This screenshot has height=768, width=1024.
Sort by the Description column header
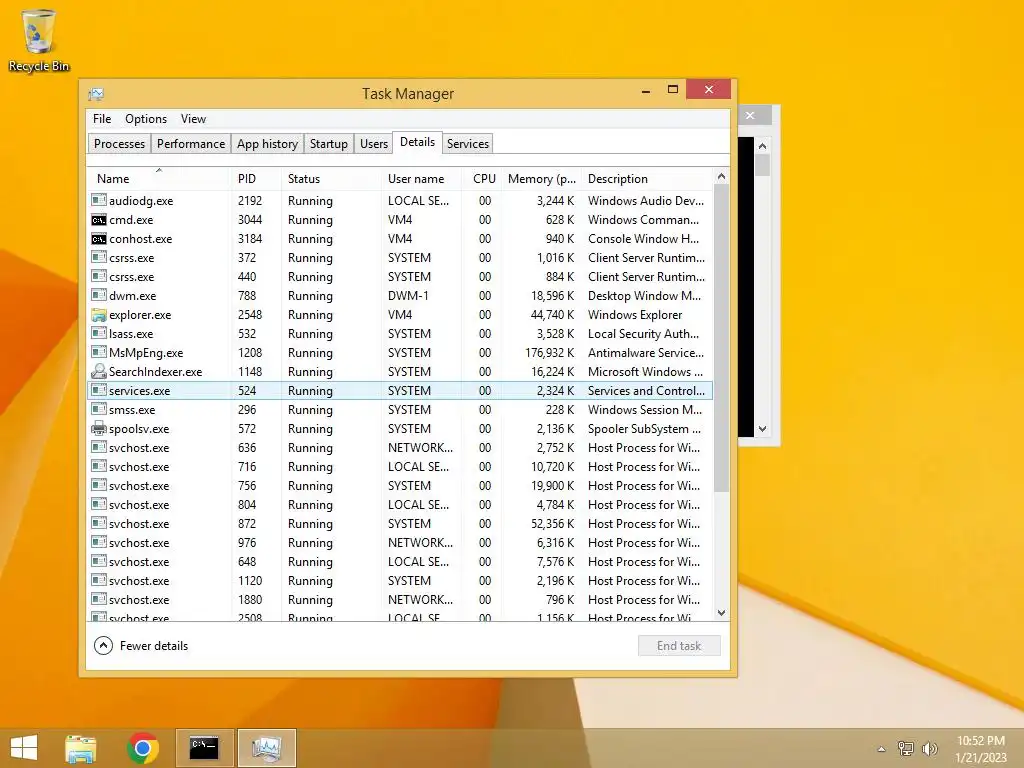647,178
